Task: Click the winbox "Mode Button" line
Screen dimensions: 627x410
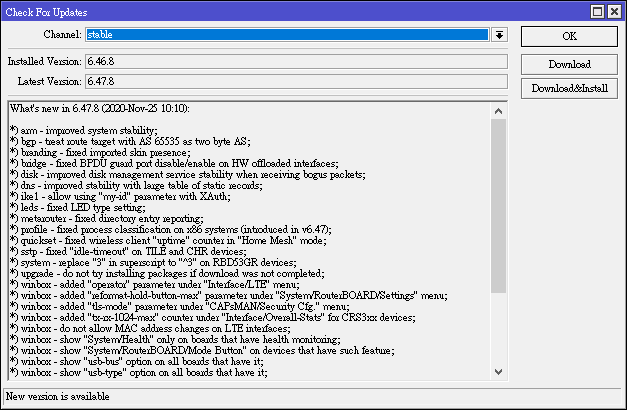Action: coord(202,350)
